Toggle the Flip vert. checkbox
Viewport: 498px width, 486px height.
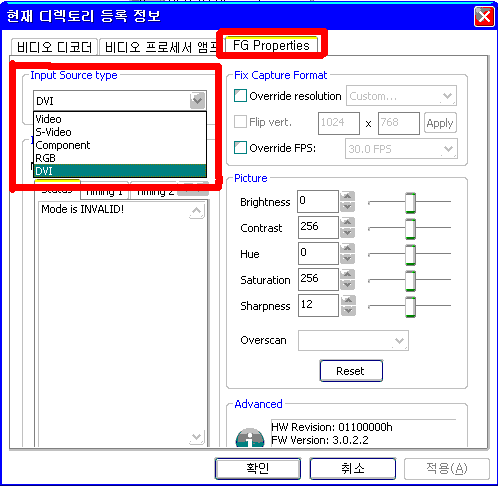click(240, 122)
